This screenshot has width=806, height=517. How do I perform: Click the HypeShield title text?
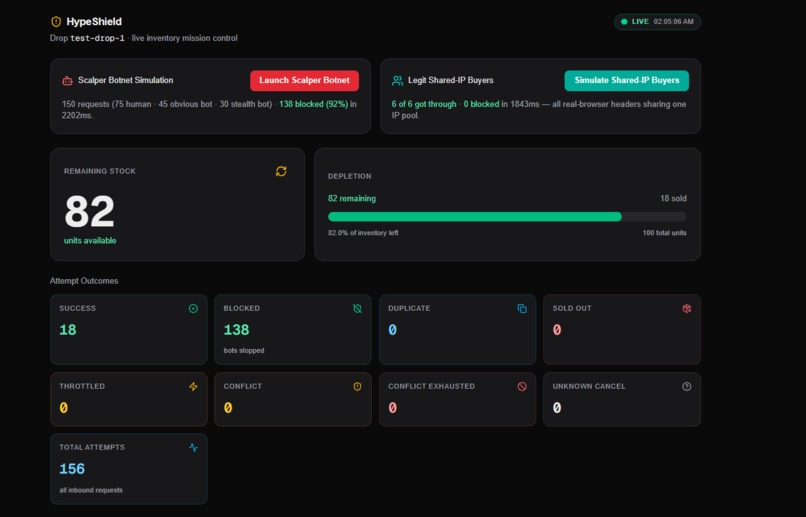94,22
